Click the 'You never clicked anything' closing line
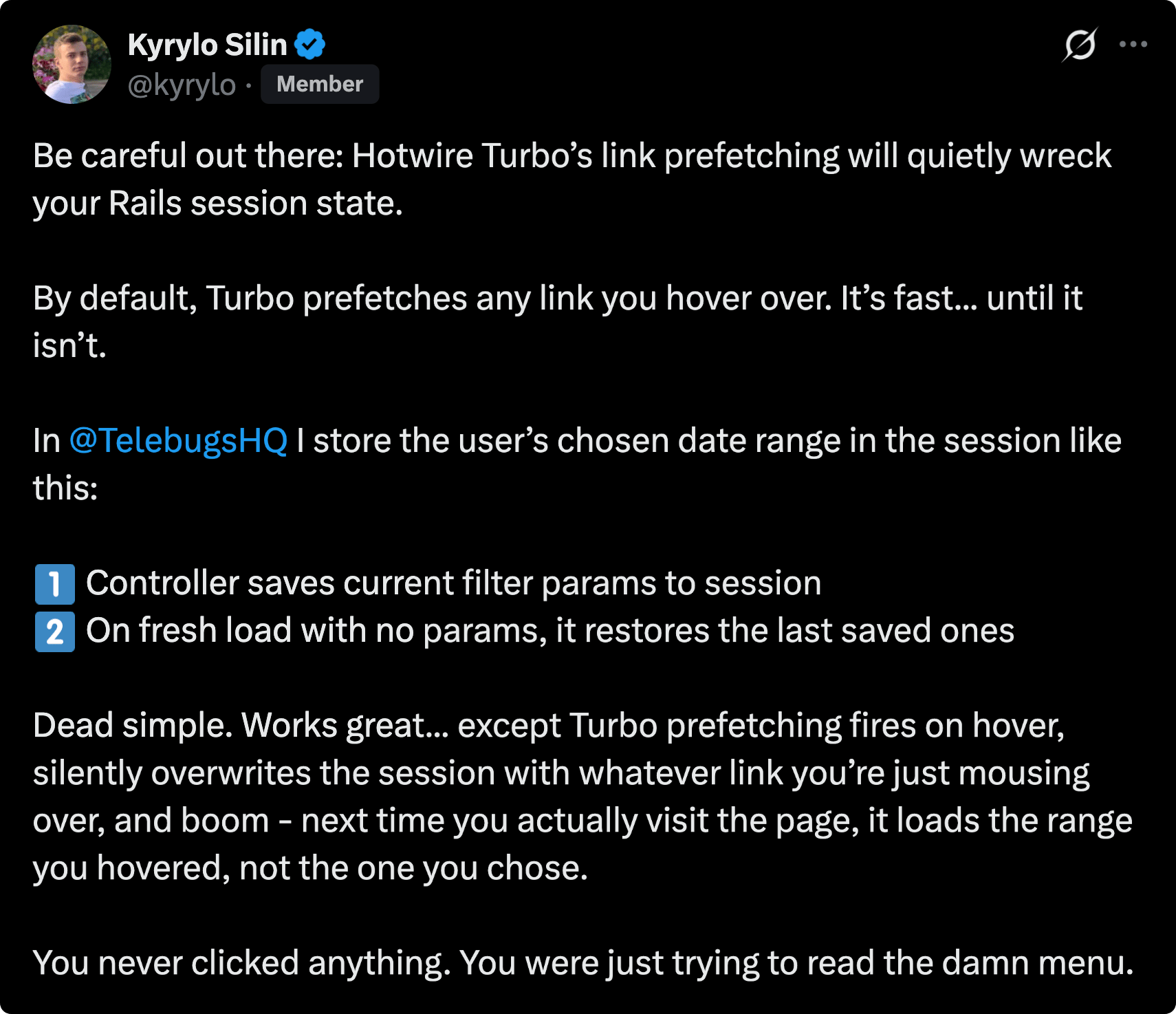The image size is (1176, 1014). pos(583,962)
